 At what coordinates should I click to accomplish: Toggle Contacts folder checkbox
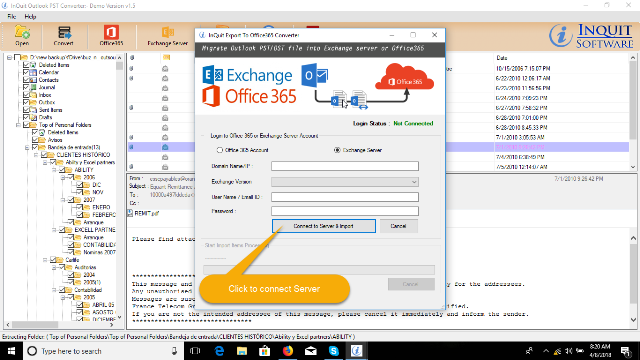pos(26,80)
